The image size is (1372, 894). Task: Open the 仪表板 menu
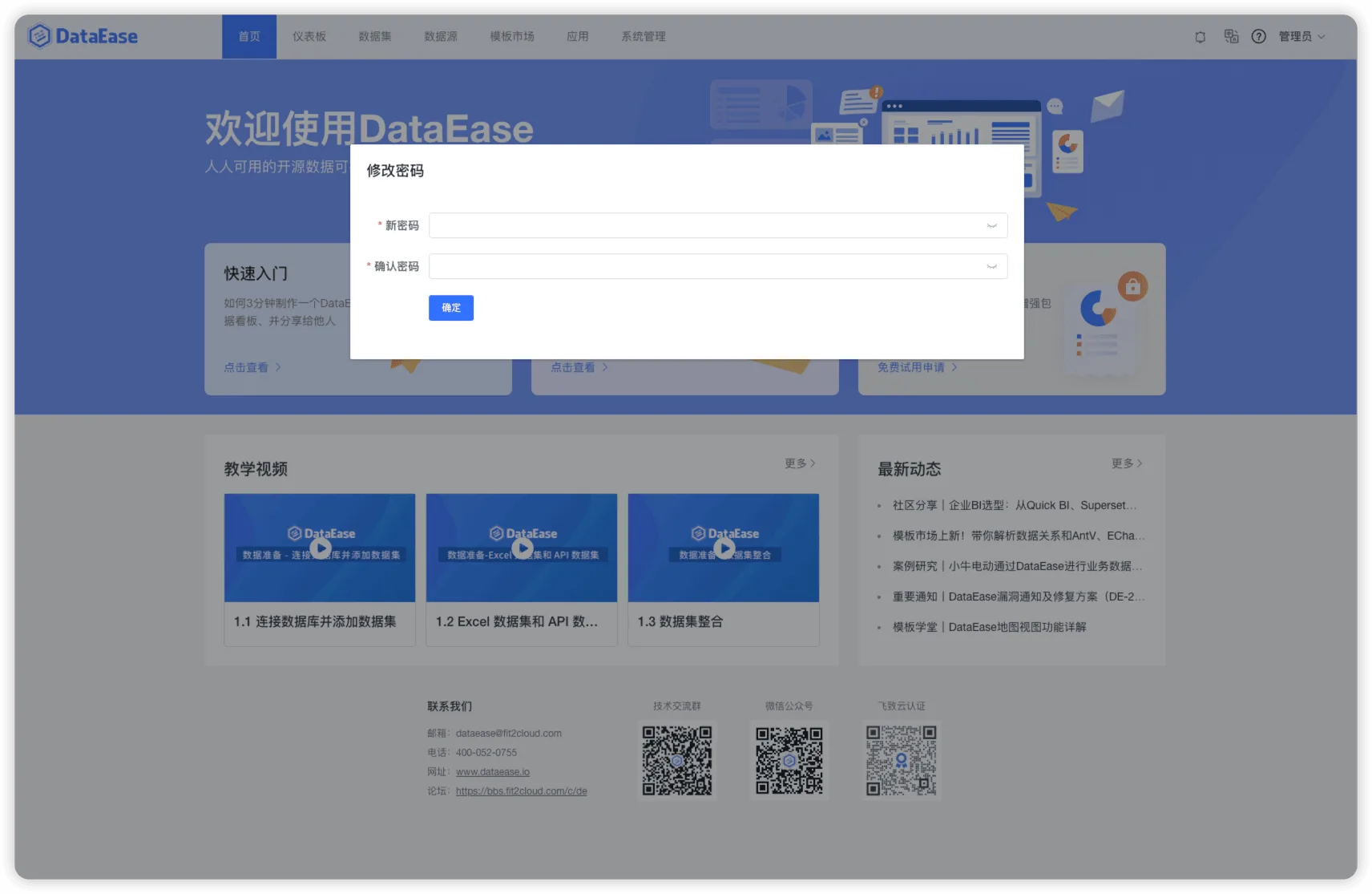point(309,36)
